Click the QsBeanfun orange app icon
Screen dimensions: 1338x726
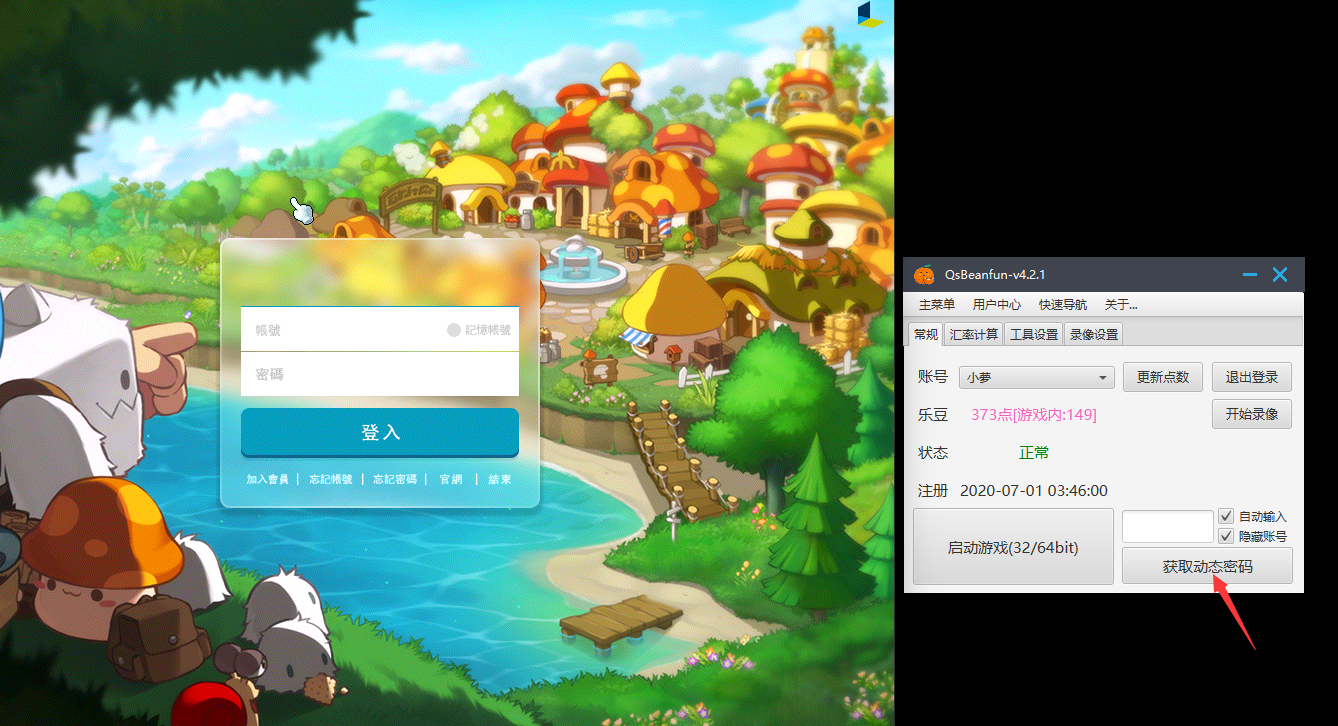click(924, 275)
